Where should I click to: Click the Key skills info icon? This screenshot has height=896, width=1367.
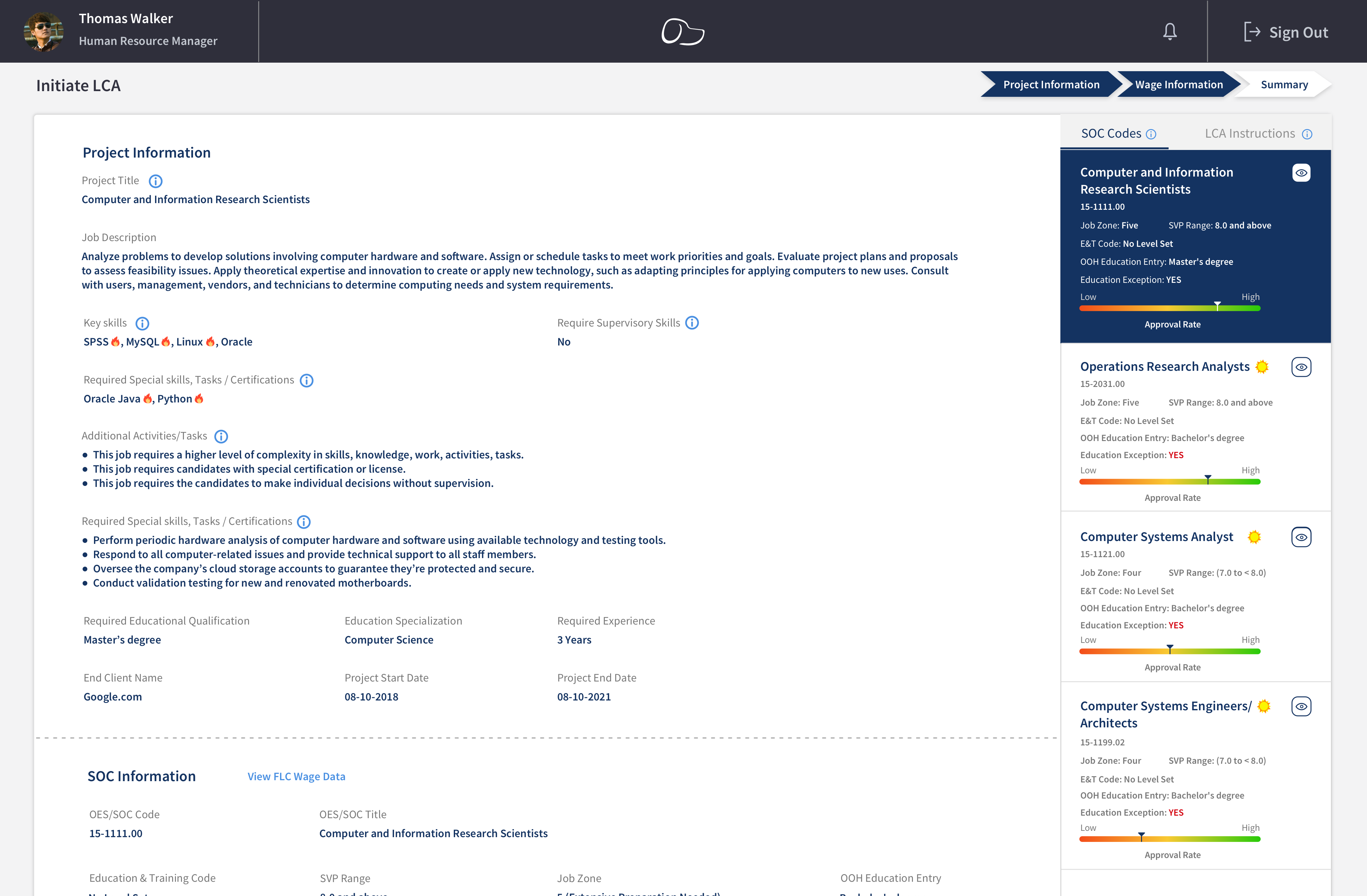click(x=142, y=323)
